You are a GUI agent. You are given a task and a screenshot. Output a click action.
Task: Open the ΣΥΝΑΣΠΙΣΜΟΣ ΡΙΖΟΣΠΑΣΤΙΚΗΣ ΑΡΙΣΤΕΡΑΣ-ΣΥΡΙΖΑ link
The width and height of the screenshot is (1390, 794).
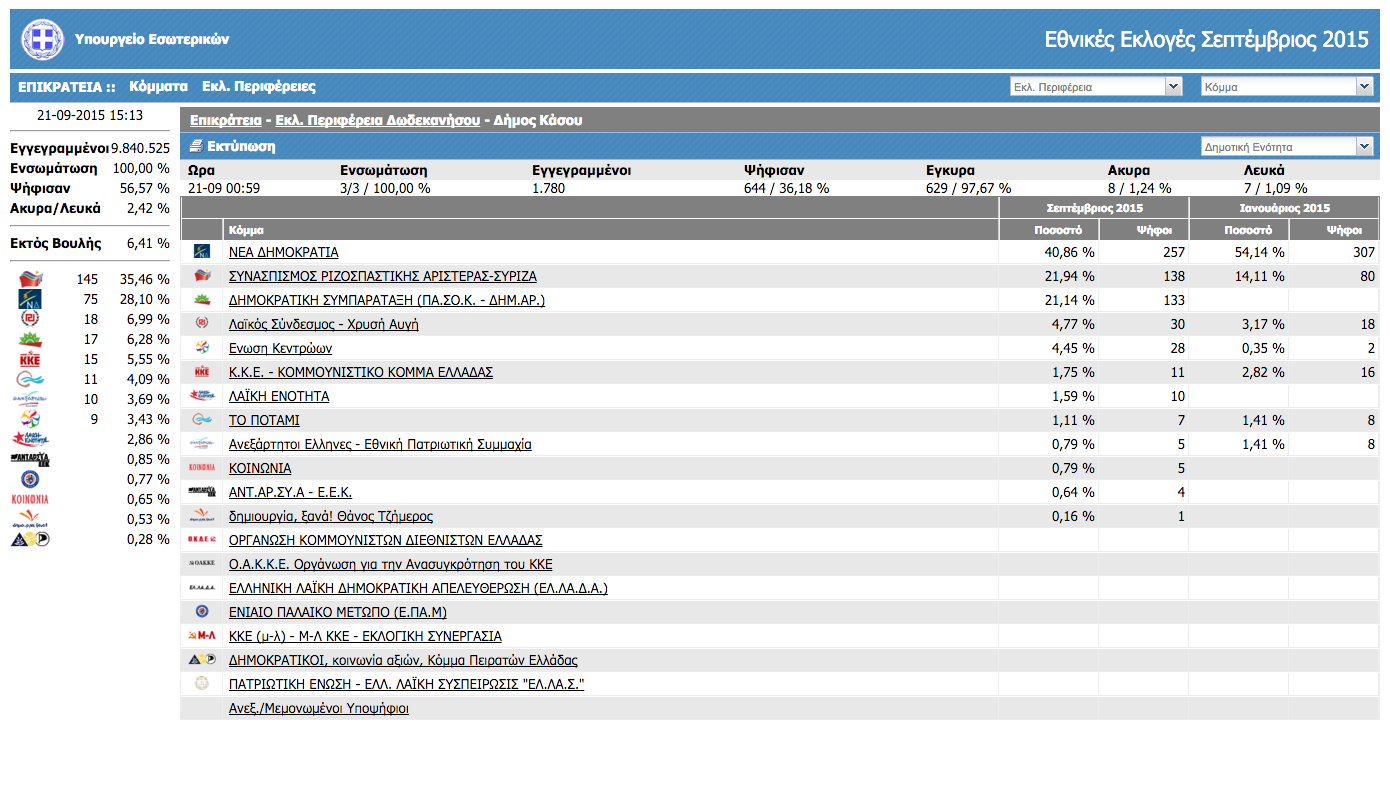click(383, 276)
